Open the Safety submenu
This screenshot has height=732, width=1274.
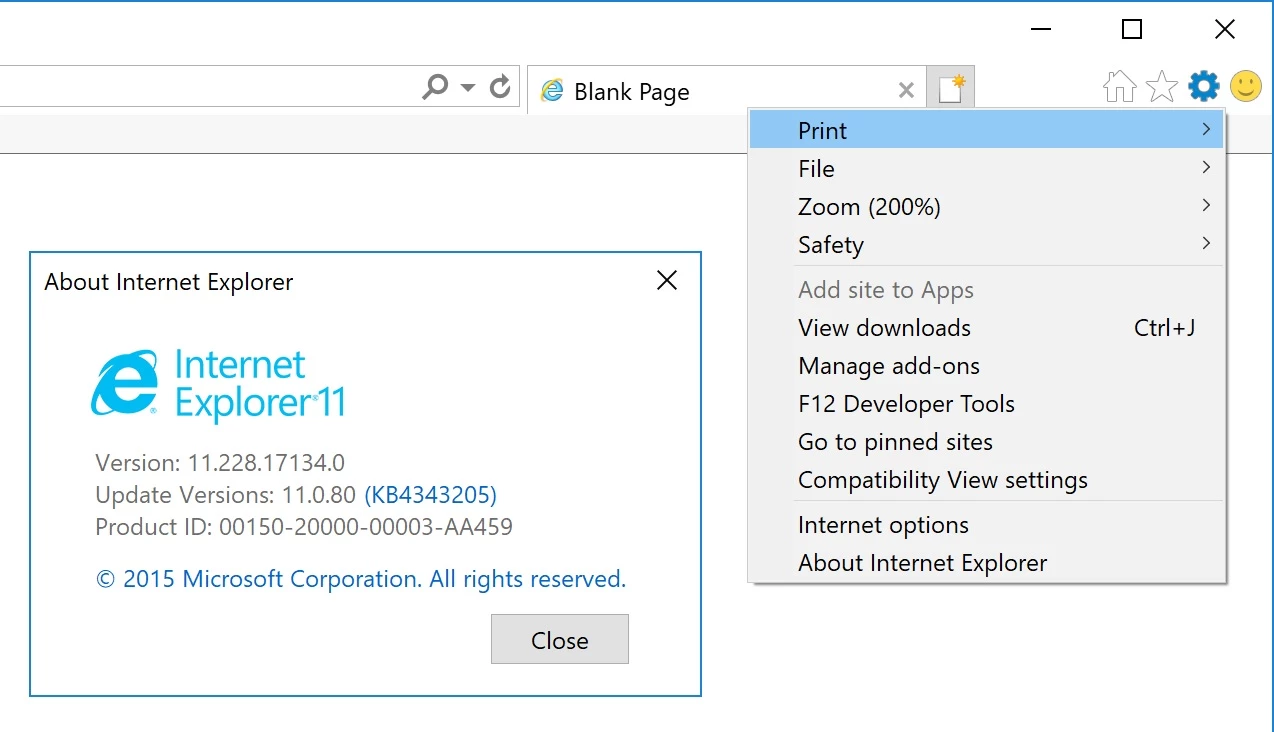pos(986,244)
